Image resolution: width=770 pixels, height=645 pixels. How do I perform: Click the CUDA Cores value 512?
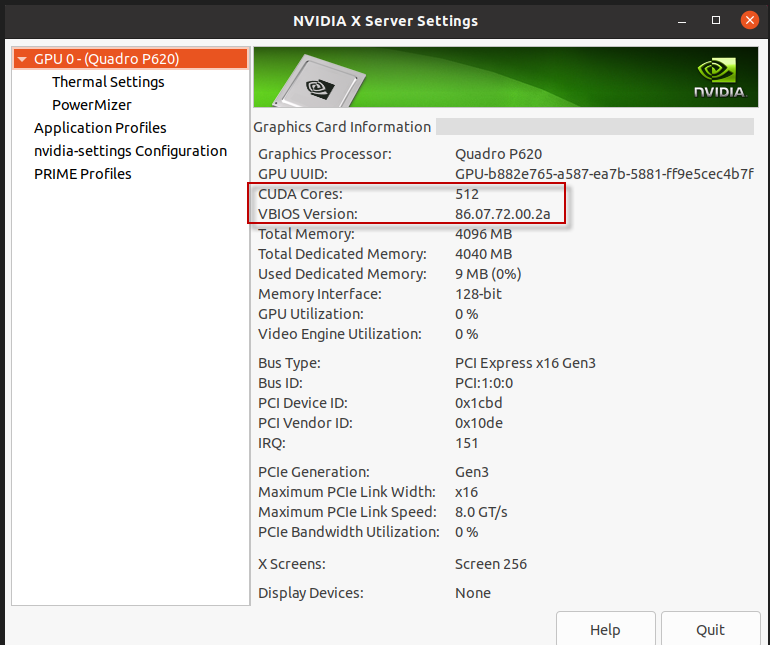click(467, 194)
